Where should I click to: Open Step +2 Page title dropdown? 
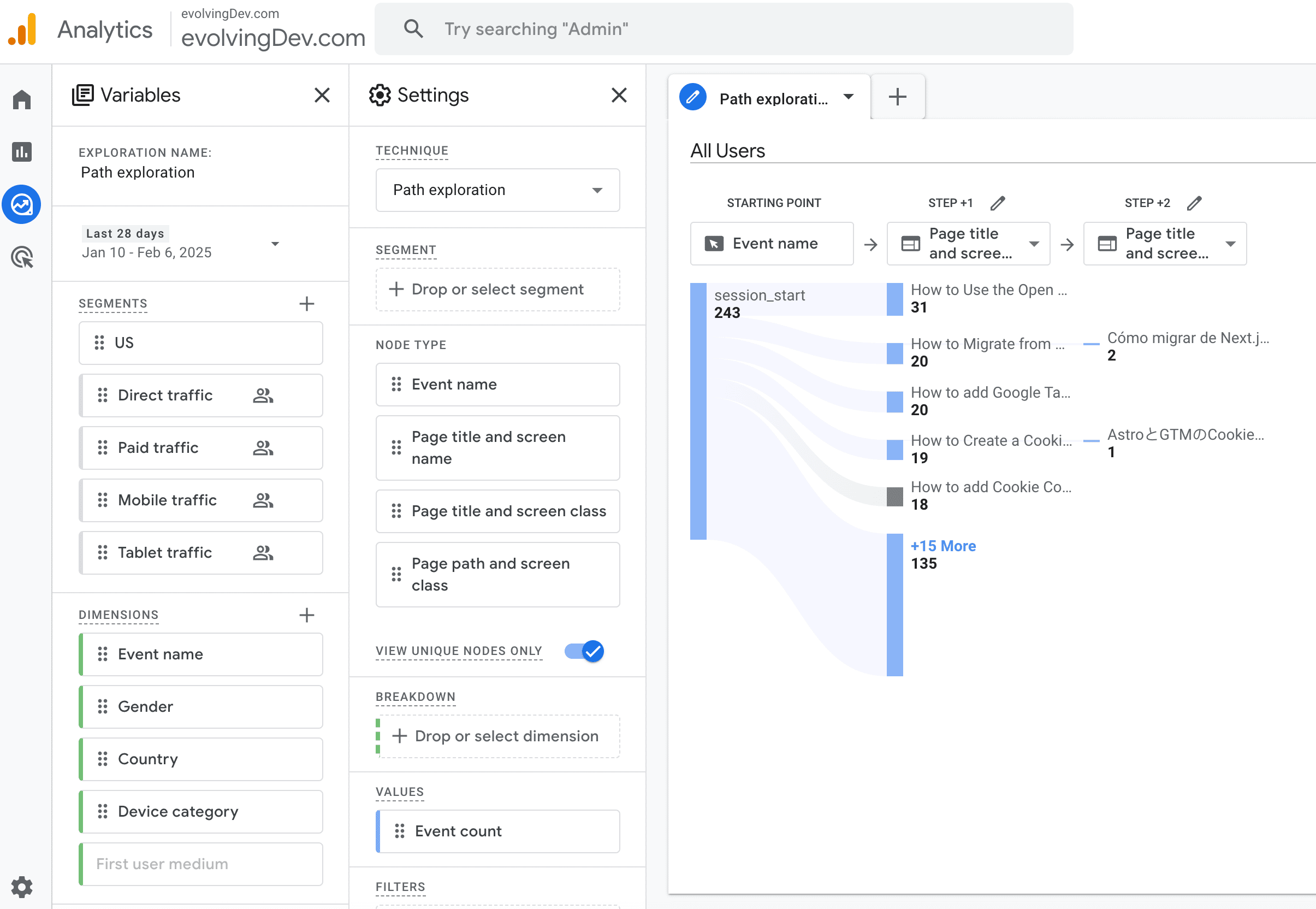coord(1165,244)
